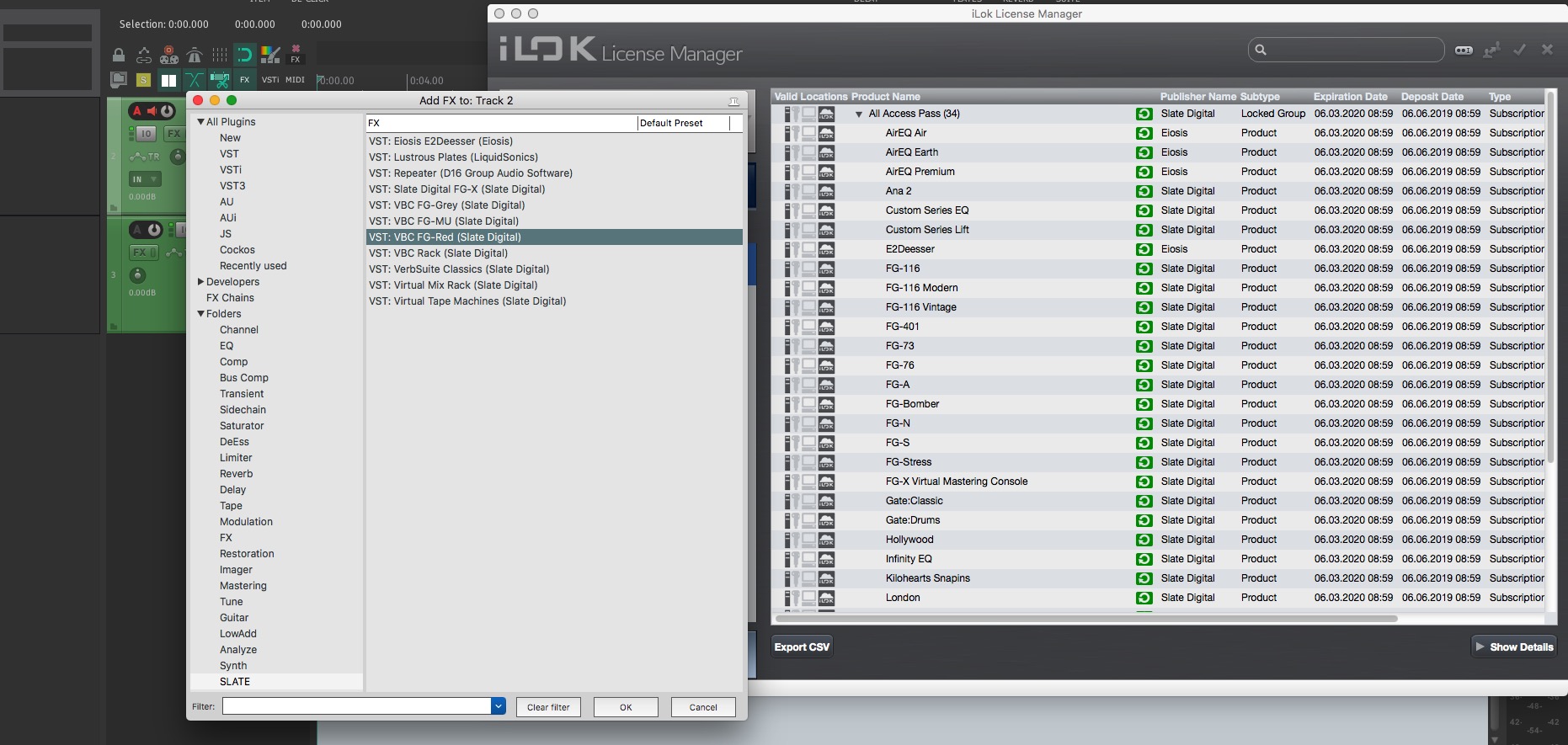Sort licenses by Product Name column
1568x745 pixels.
(886, 97)
